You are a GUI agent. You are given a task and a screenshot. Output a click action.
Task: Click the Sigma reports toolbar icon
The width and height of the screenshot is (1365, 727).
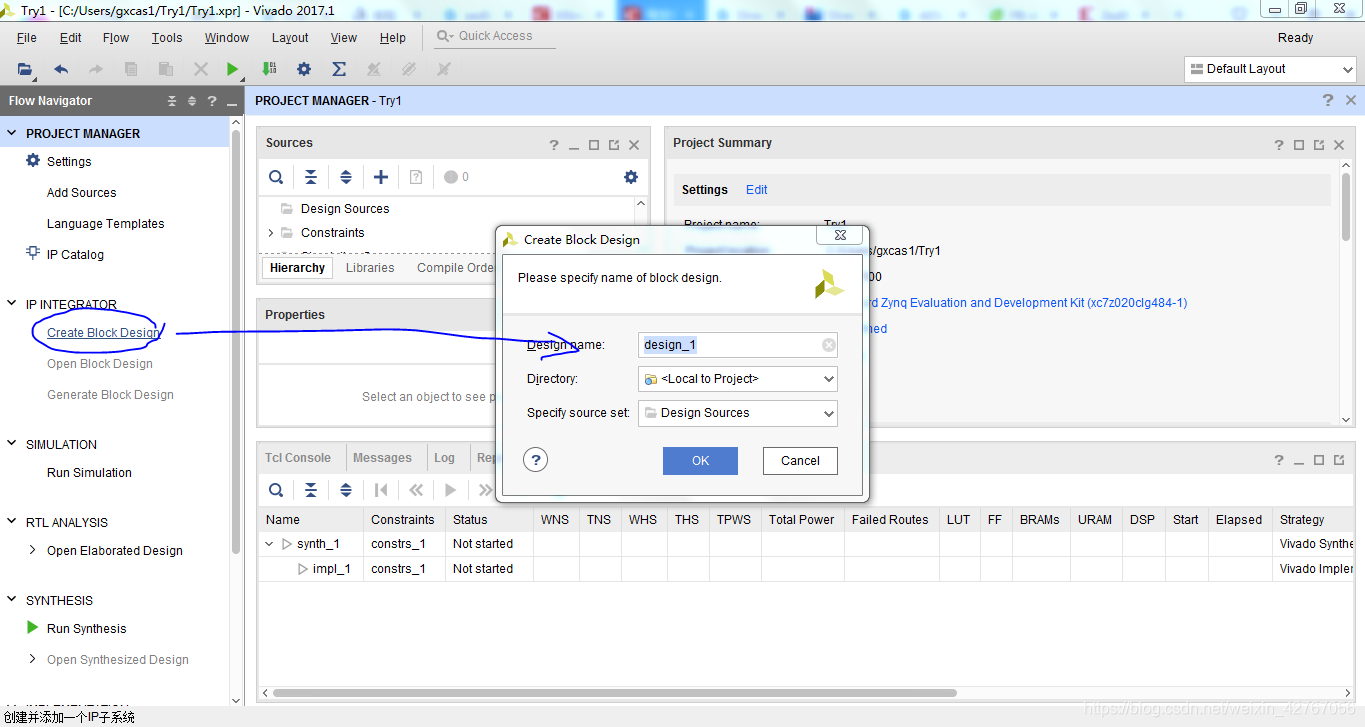click(339, 69)
